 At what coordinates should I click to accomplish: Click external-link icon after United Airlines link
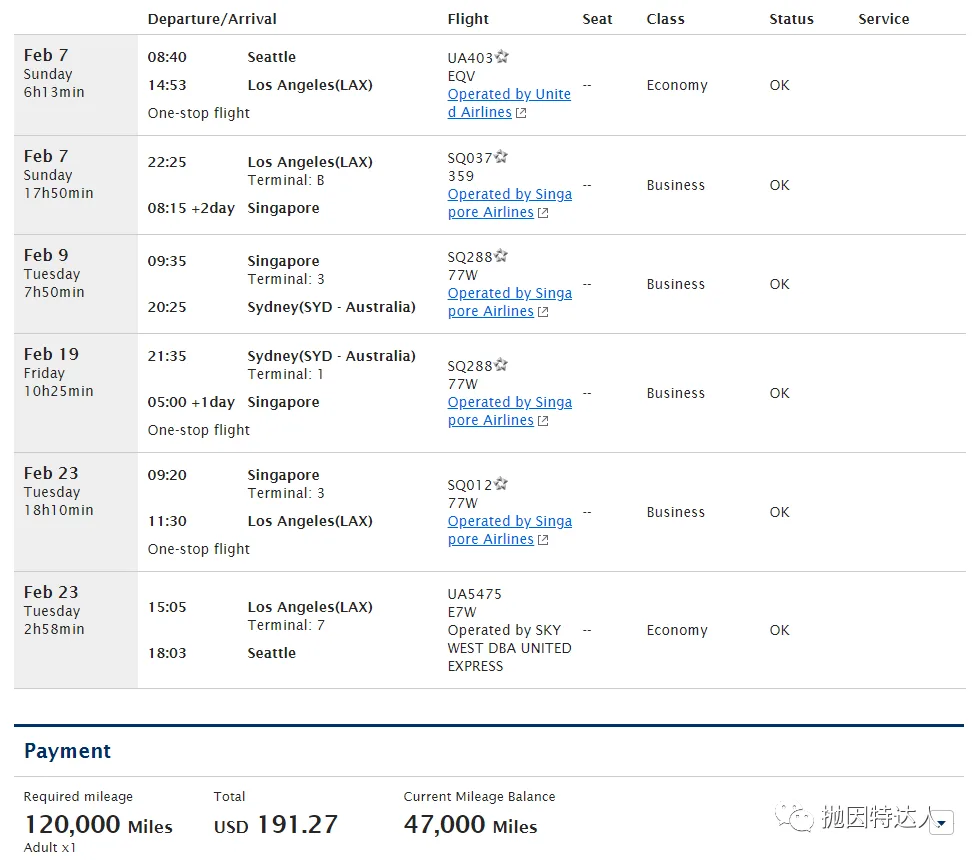521,113
